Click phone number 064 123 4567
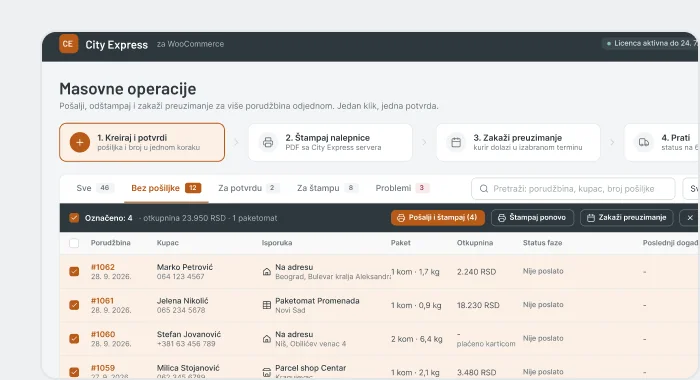Screen dimensions: 700x380 [180, 276]
